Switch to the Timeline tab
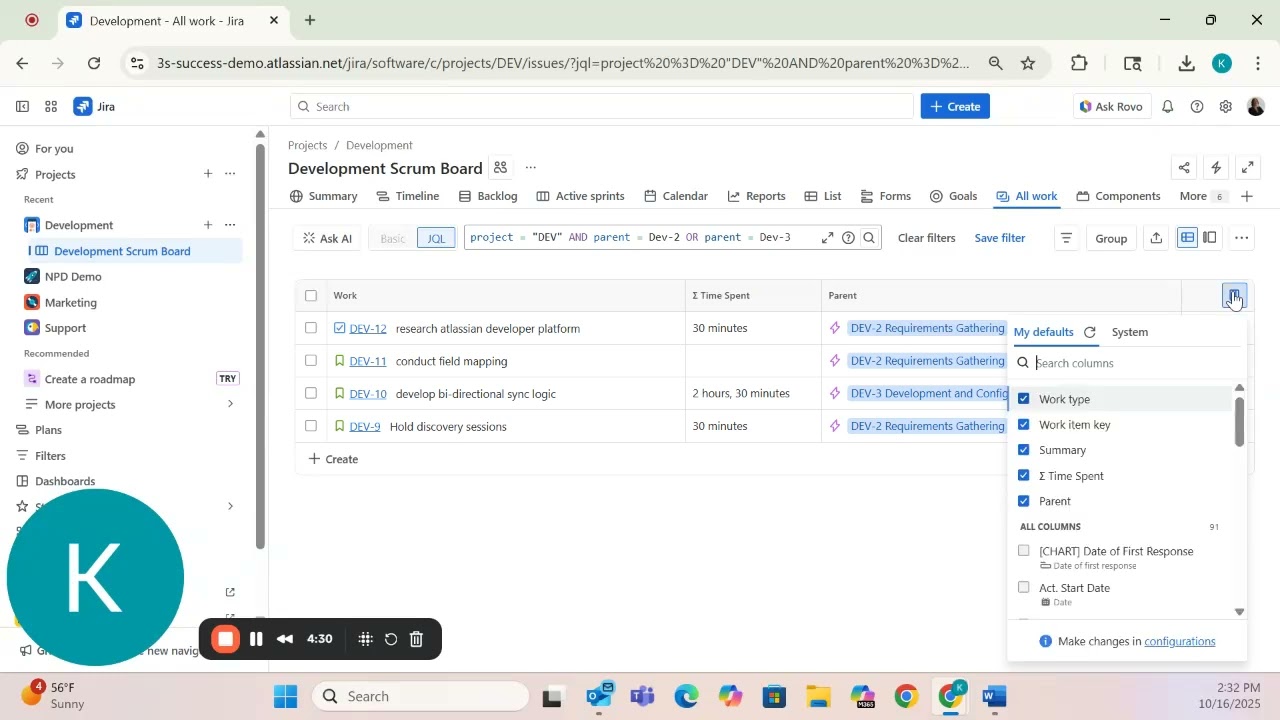The image size is (1280, 720). tap(408, 196)
